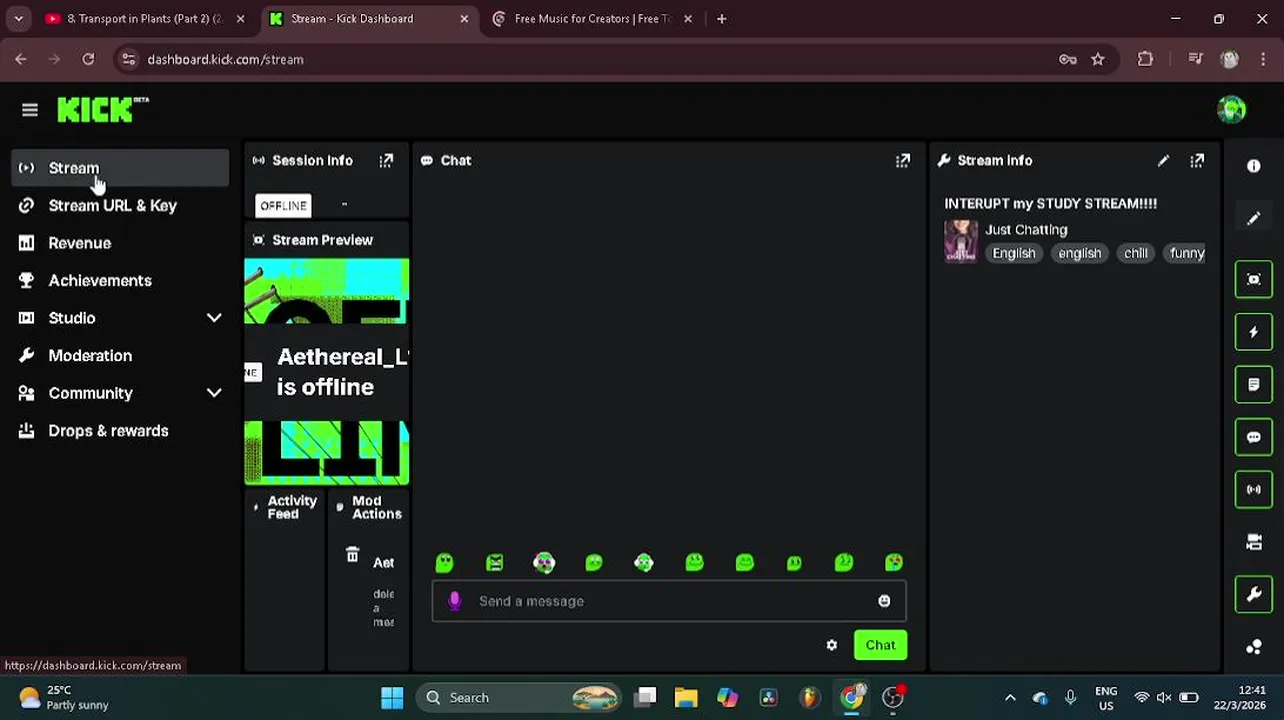Expand the Community submenu chevron
1284x720 pixels.
pyautogui.click(x=214, y=393)
